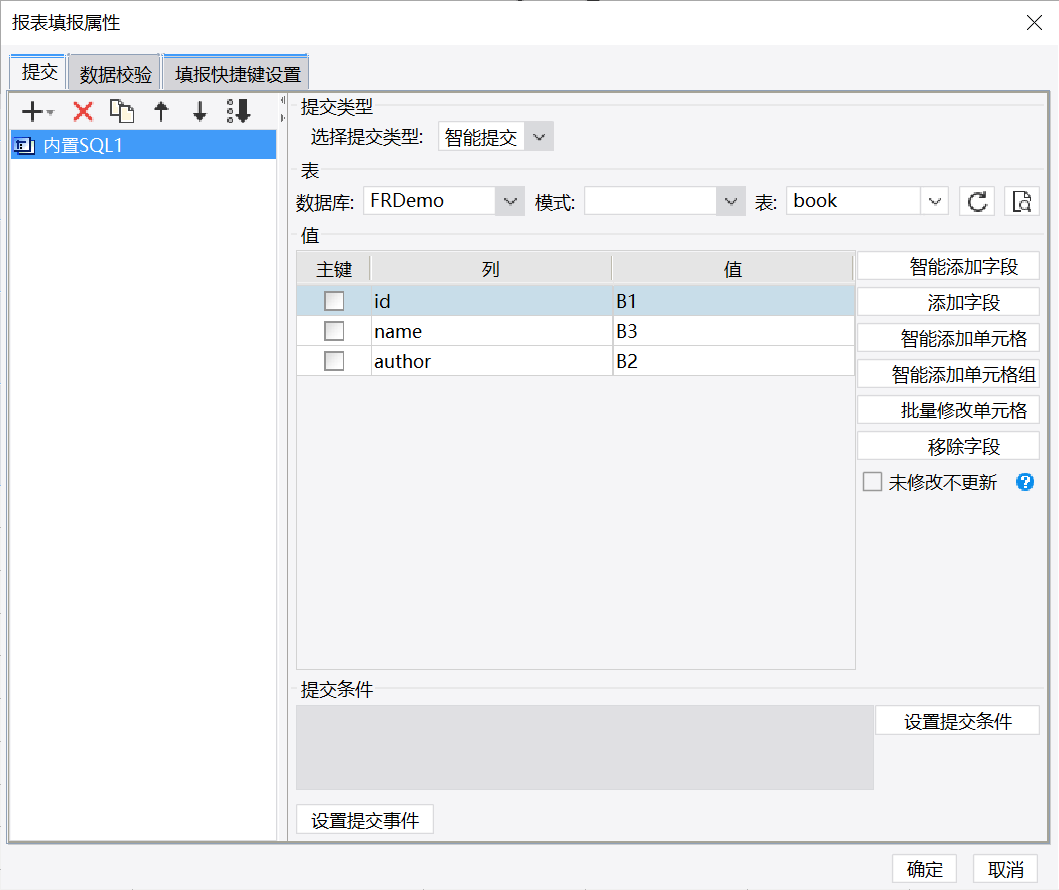Refresh the table list
The width and height of the screenshot is (1059, 890).
977,201
